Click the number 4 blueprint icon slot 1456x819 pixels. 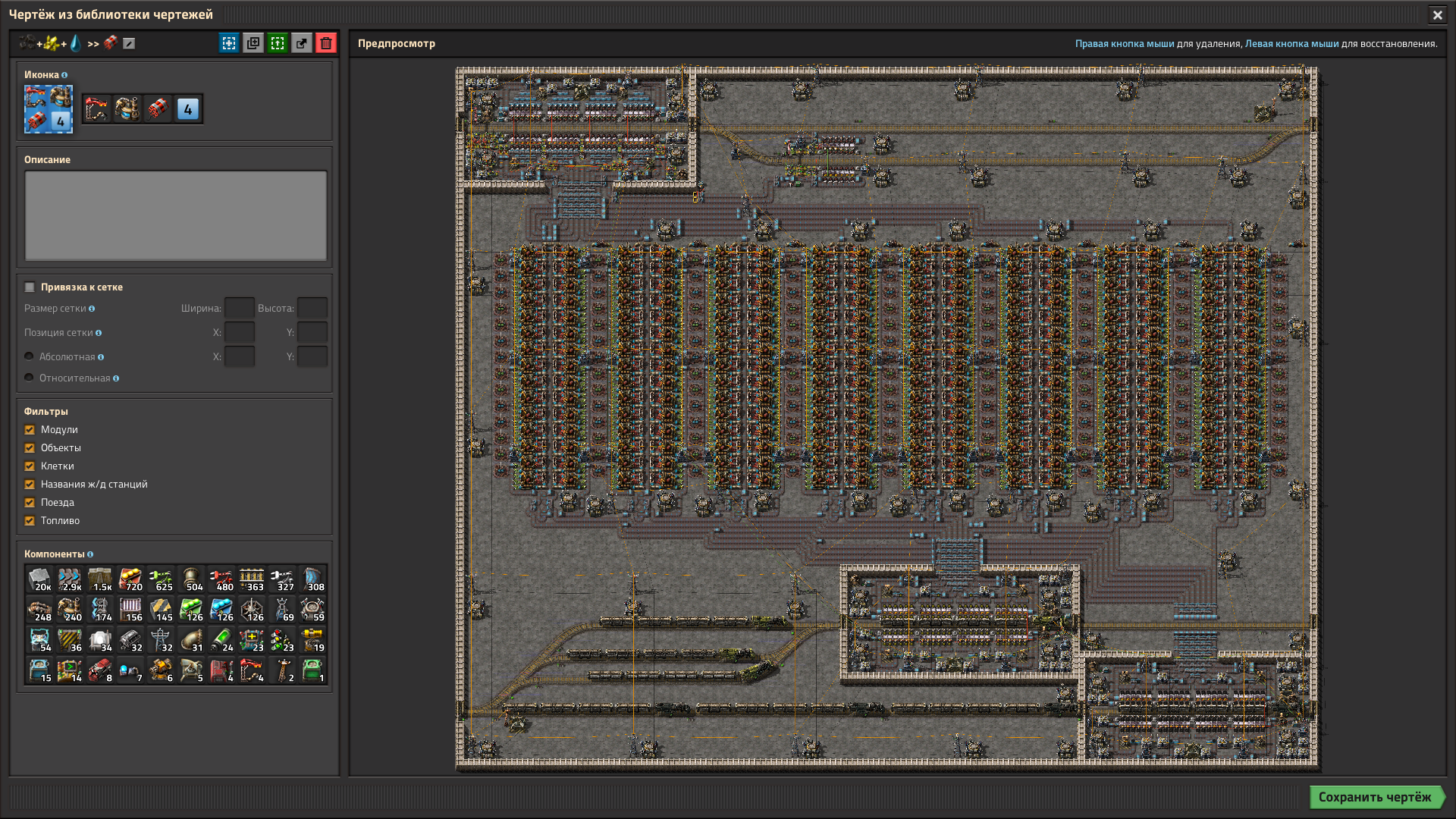click(x=188, y=109)
